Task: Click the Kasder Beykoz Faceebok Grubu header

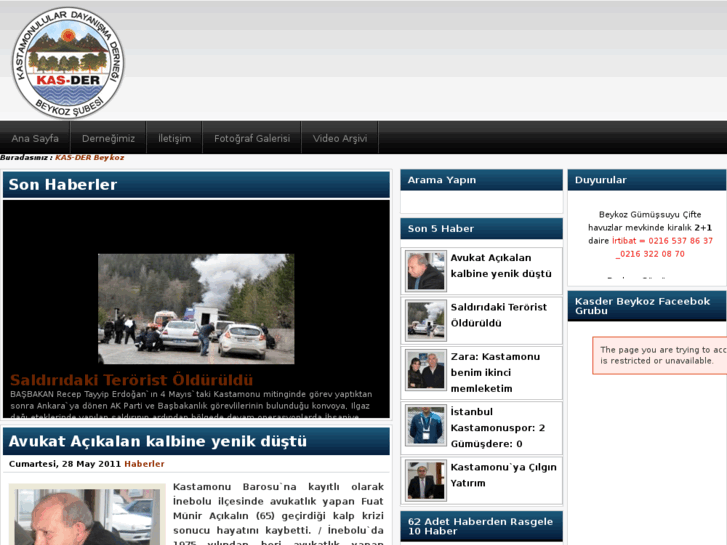Action: coord(647,306)
